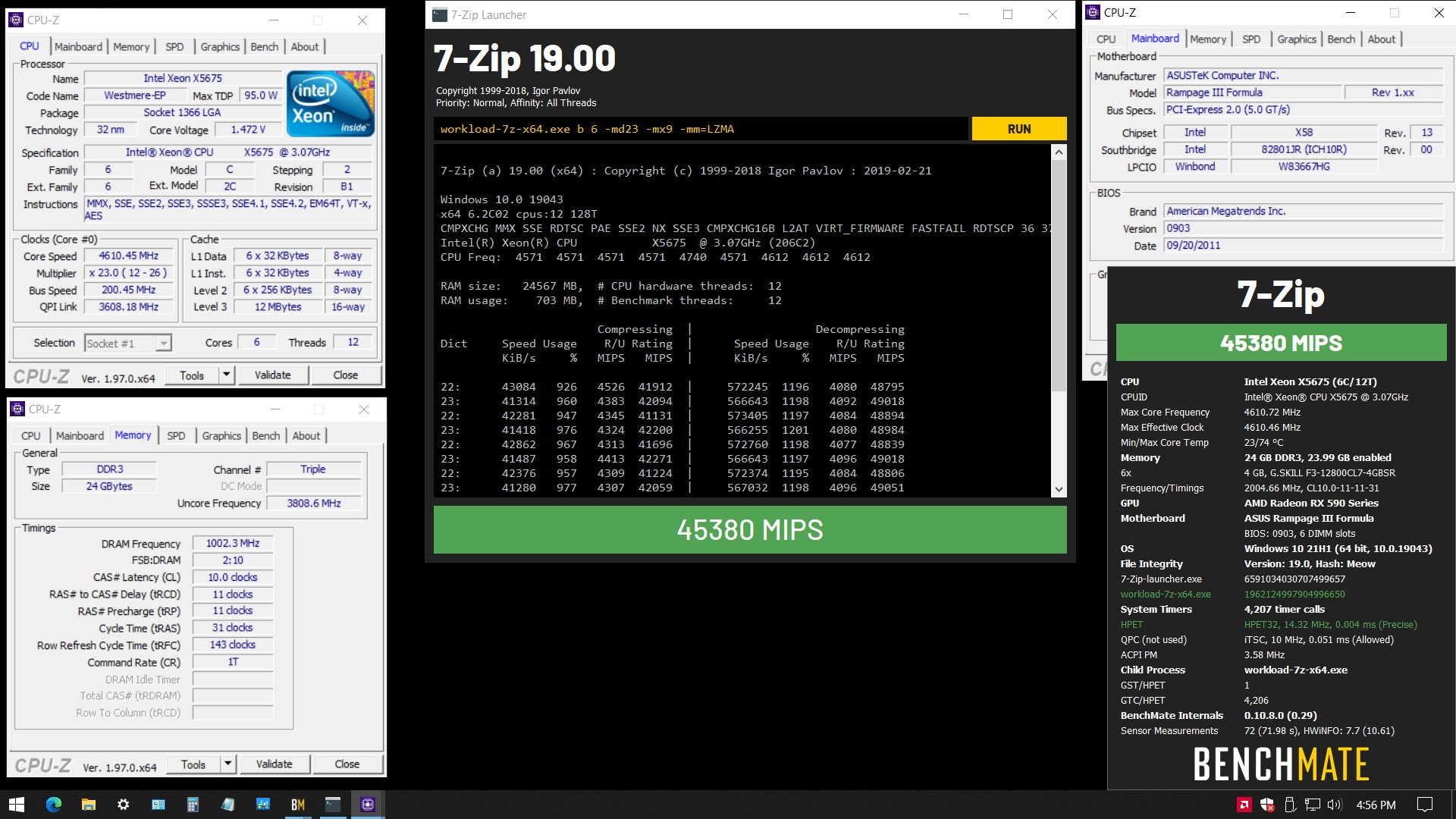
Task: Launch Microsoft Edge from taskbar
Action: click(x=54, y=805)
